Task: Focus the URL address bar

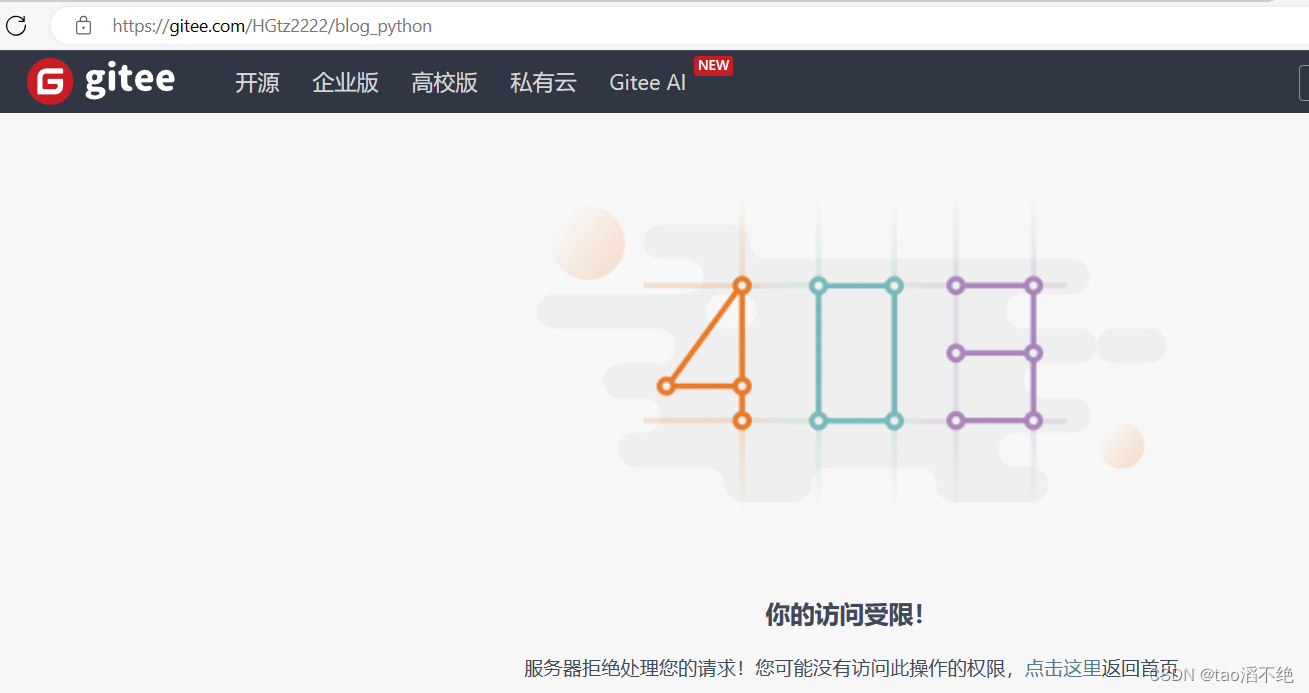Action: [680, 26]
